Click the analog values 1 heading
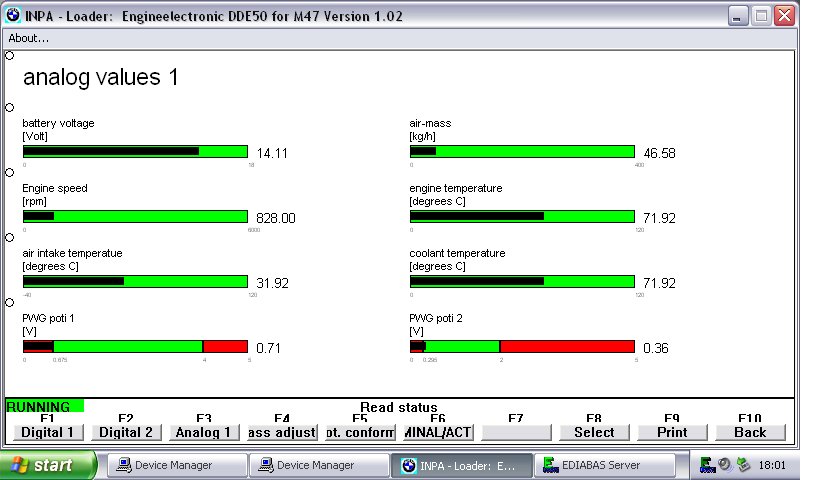This screenshot has height=480, width=819. click(x=101, y=77)
